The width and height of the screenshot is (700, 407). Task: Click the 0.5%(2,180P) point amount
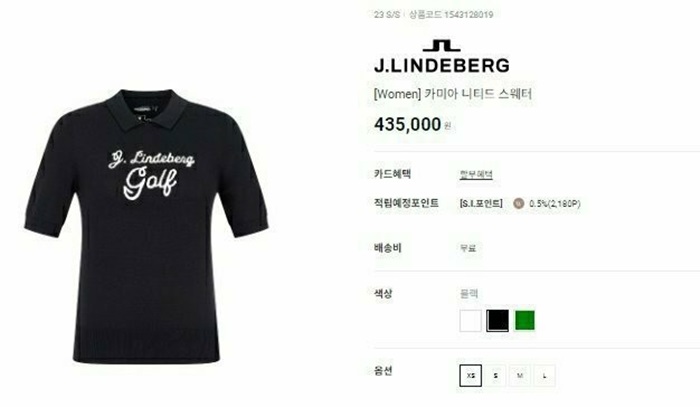554,204
